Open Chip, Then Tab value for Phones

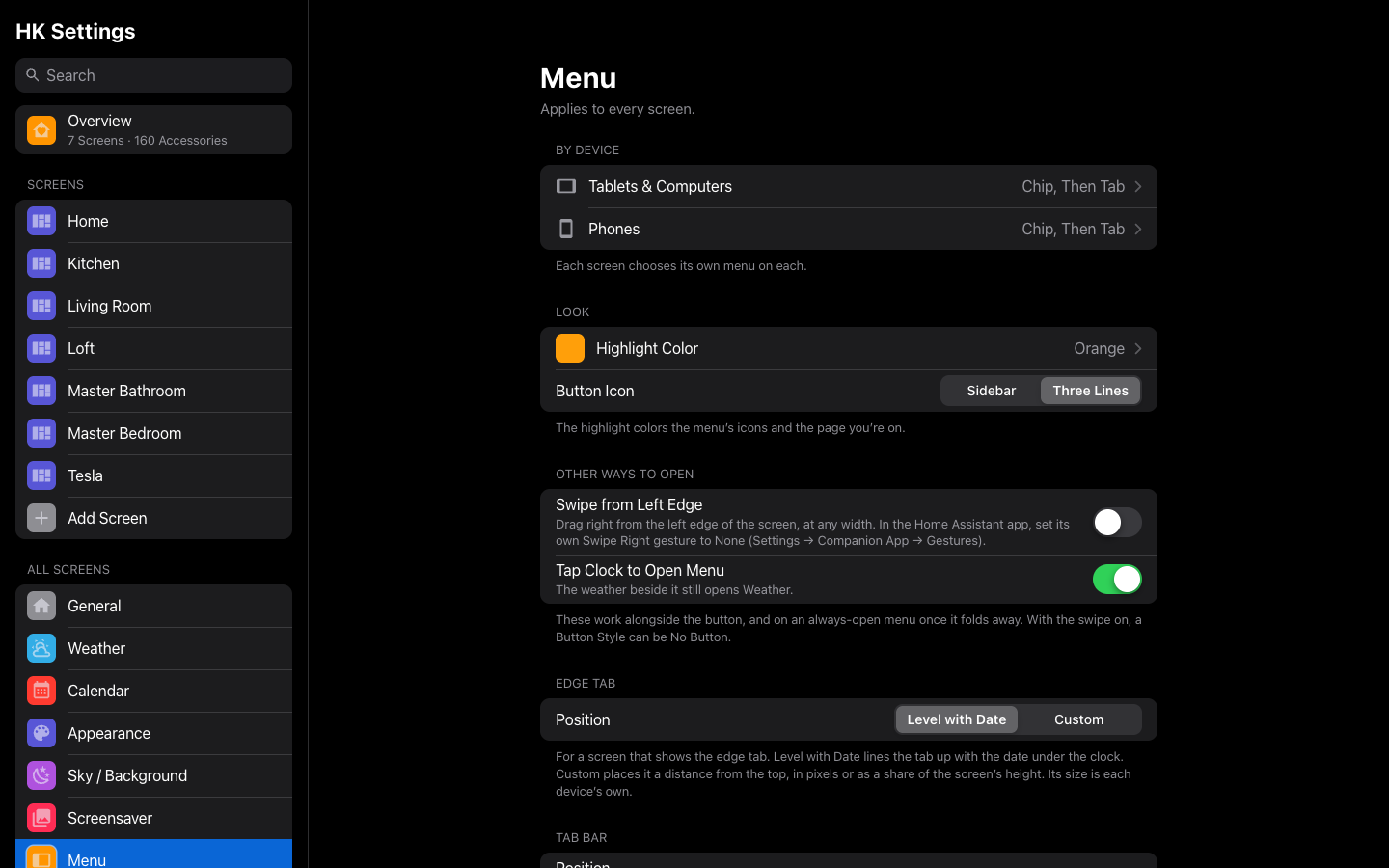[x=1073, y=229]
